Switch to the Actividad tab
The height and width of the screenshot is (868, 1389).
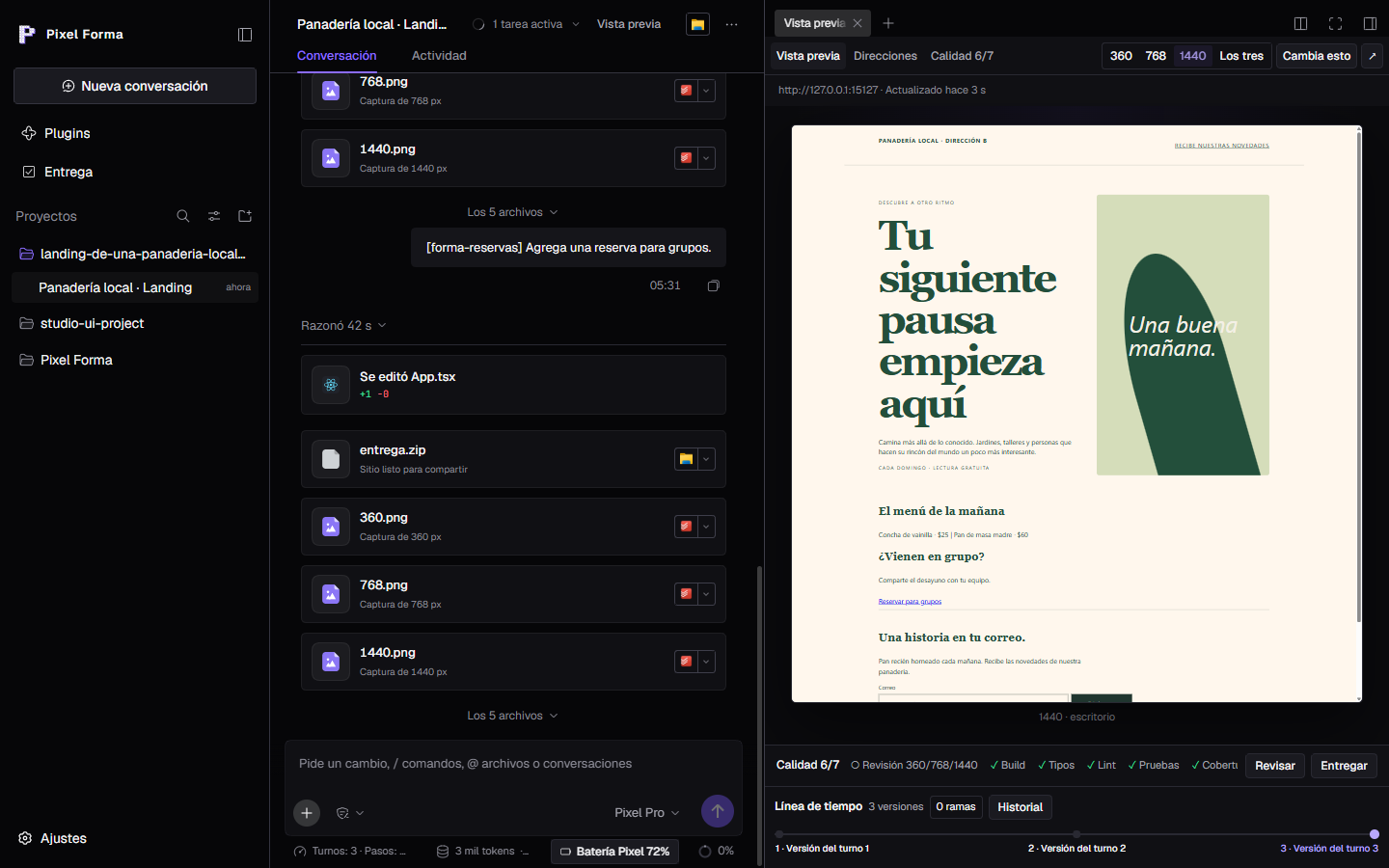click(x=439, y=56)
